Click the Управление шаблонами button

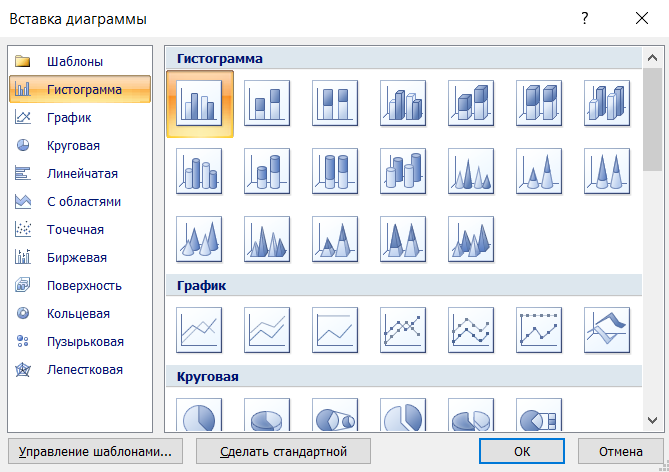(95, 451)
